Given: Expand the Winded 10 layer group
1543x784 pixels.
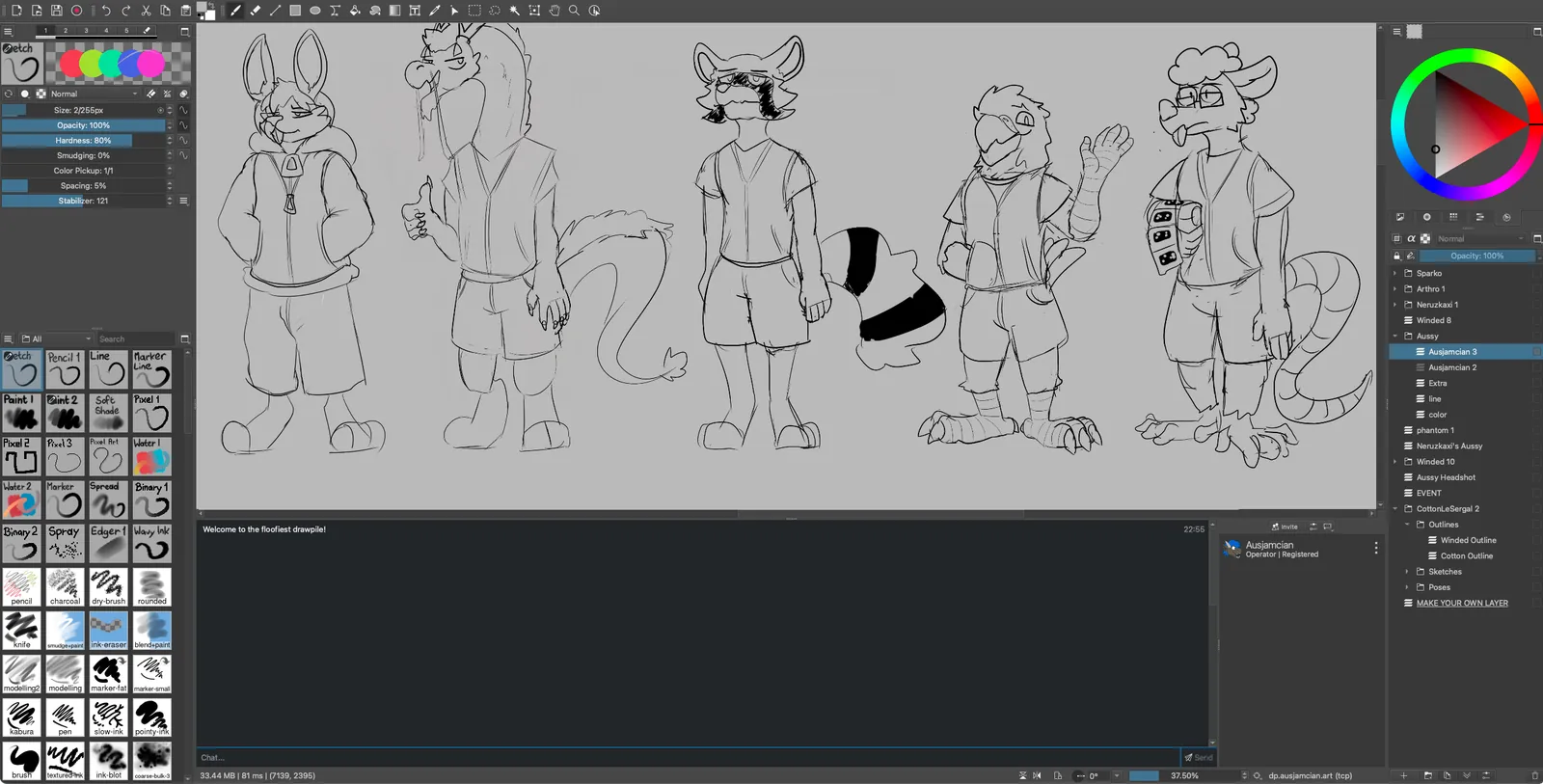Looking at the screenshot, I should pos(1394,462).
